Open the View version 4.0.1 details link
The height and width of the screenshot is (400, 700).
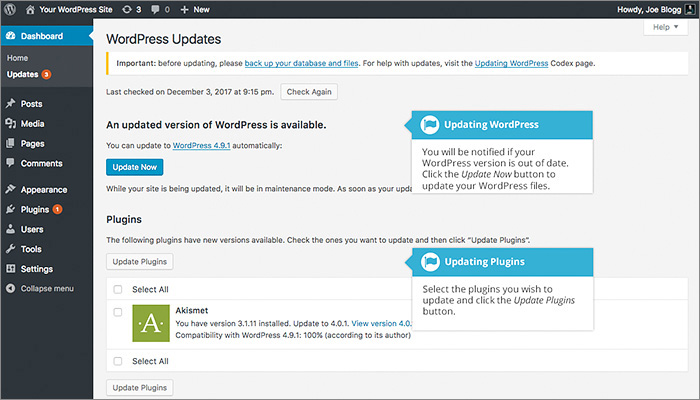[x=382, y=323]
